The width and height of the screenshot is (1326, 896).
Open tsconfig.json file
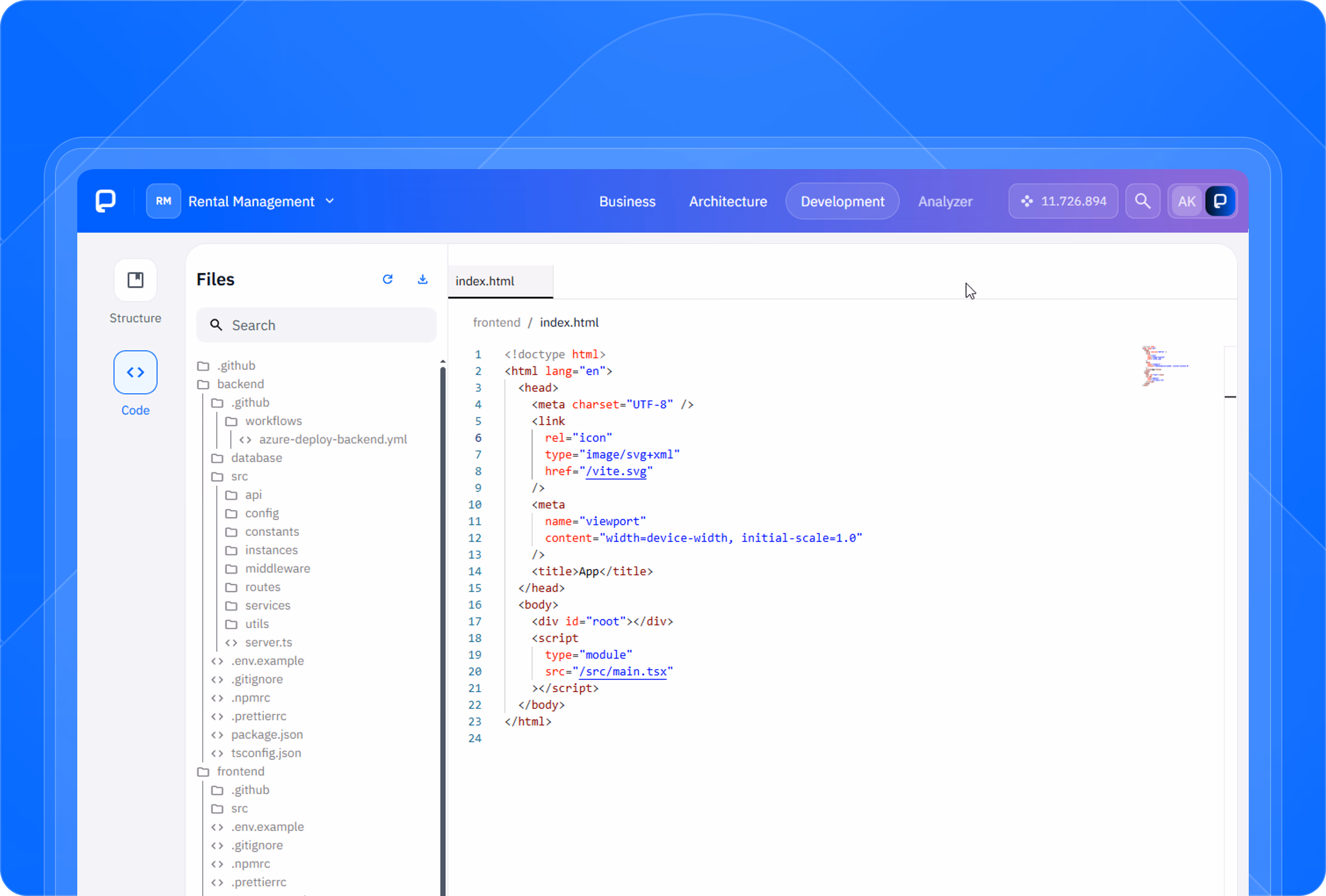(256, 753)
